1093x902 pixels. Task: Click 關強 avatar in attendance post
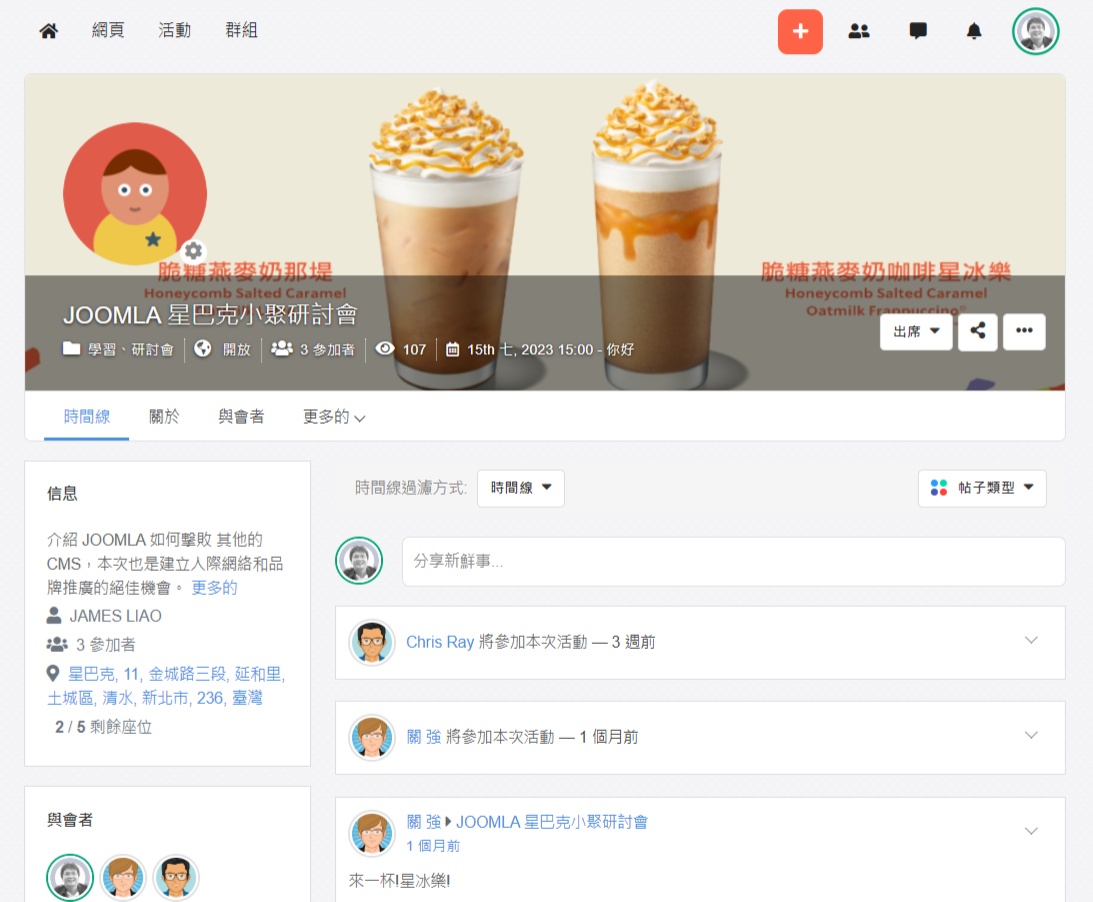[x=372, y=737]
